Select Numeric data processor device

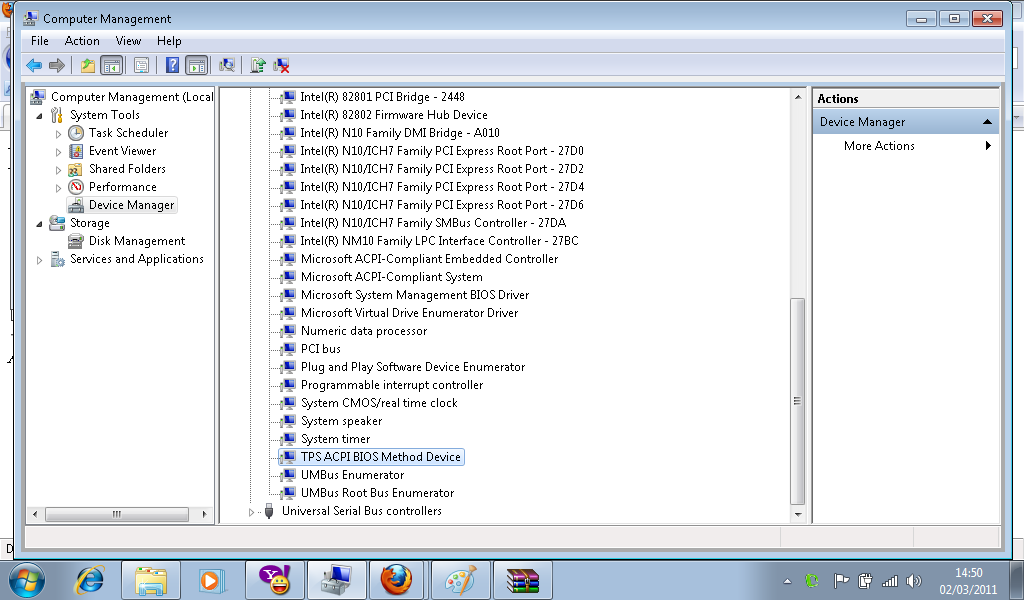(364, 331)
